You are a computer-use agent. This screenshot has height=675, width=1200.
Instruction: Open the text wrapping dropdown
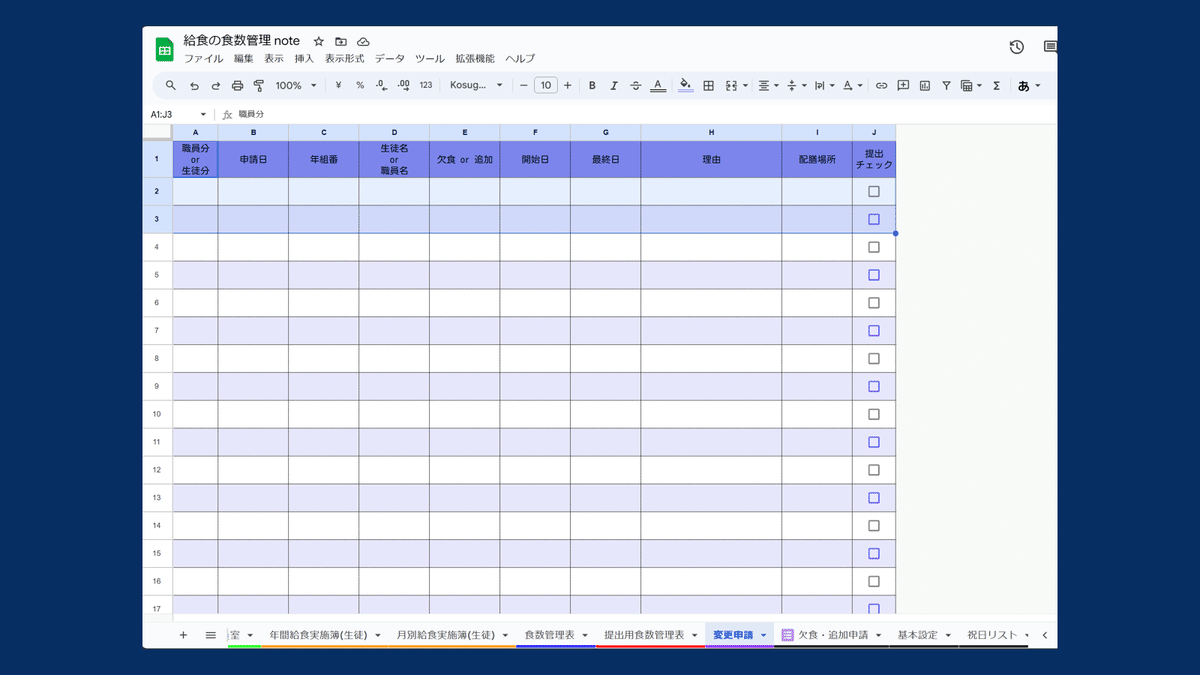(x=825, y=86)
